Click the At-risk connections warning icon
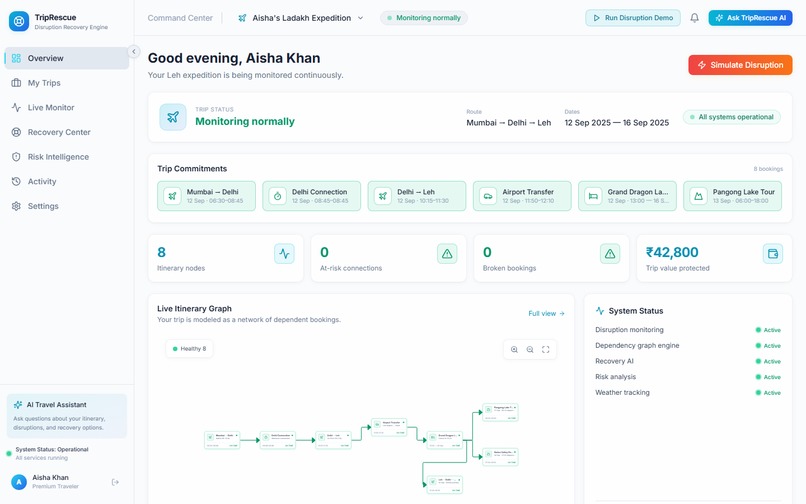Viewport: 806px width, 504px height. point(447,254)
